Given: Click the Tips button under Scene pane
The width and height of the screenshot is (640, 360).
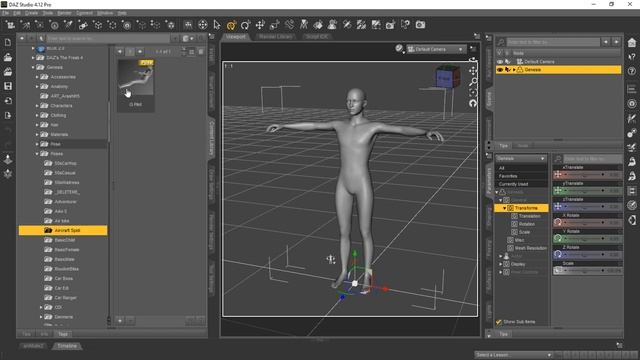Looking at the screenshot, I should (504, 146).
